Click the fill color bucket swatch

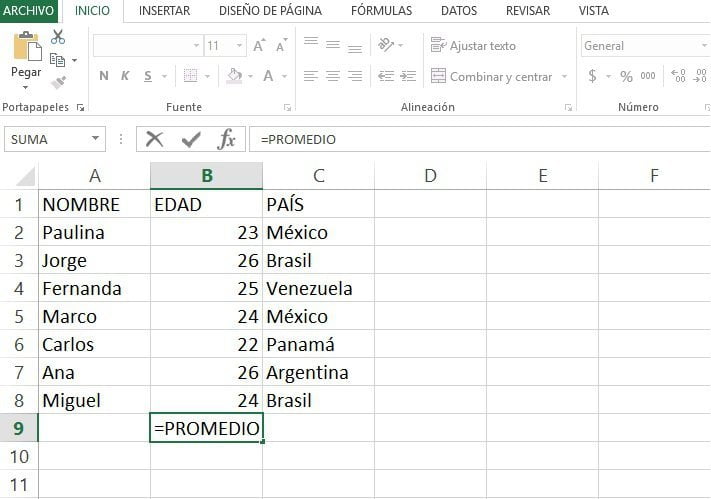[x=234, y=76]
